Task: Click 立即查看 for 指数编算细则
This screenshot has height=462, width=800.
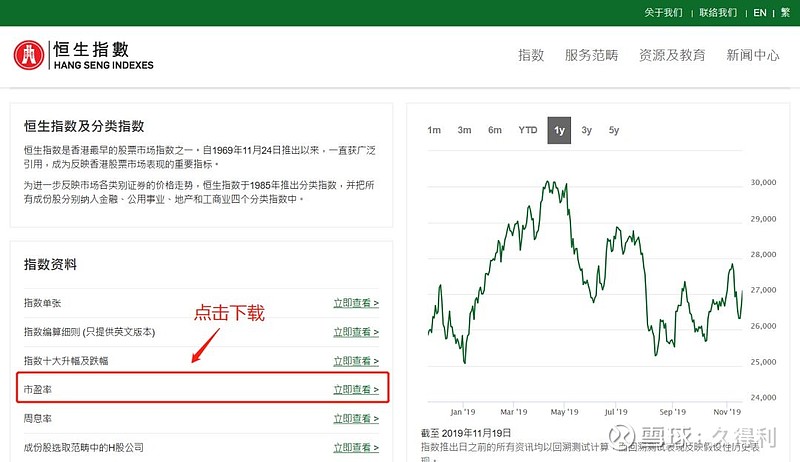Action: coord(356,332)
